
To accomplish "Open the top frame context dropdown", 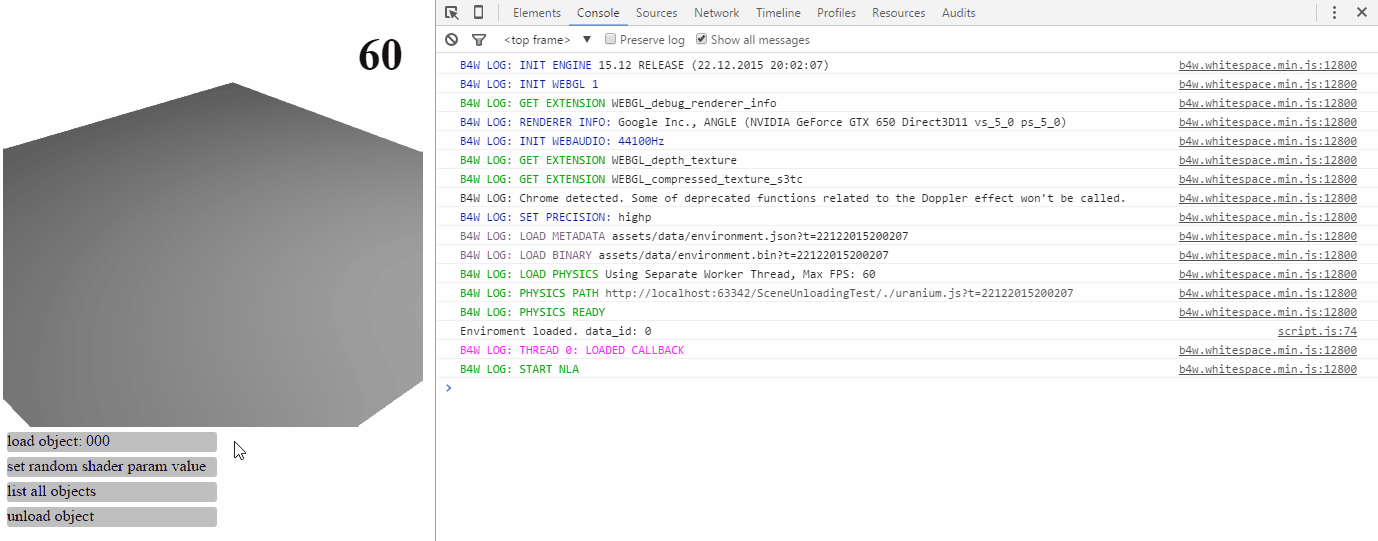I will tap(547, 40).
